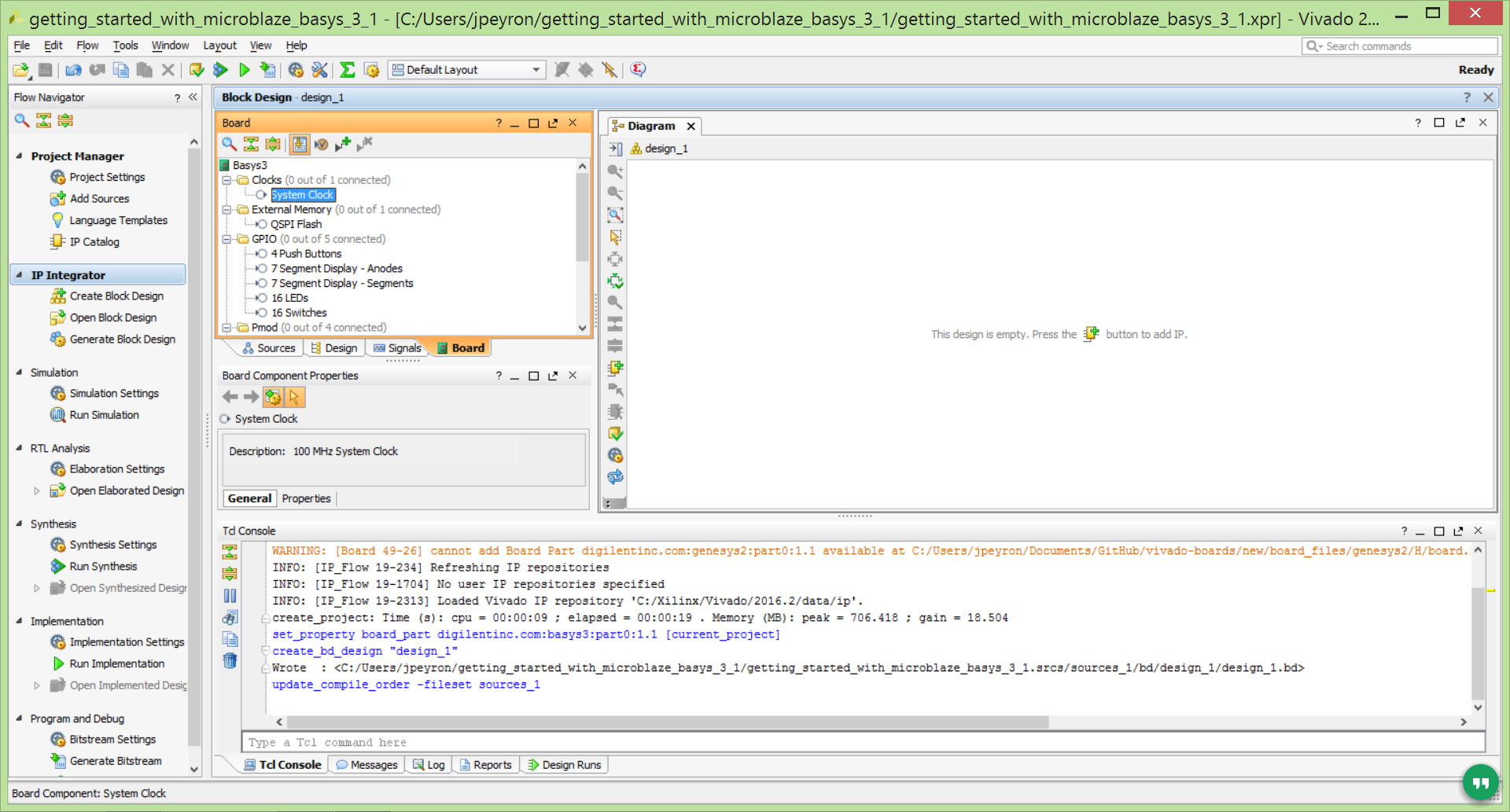Click the Generate Bitstream toolbar icon
The height and width of the screenshot is (812, 1510).
pyautogui.click(x=268, y=70)
